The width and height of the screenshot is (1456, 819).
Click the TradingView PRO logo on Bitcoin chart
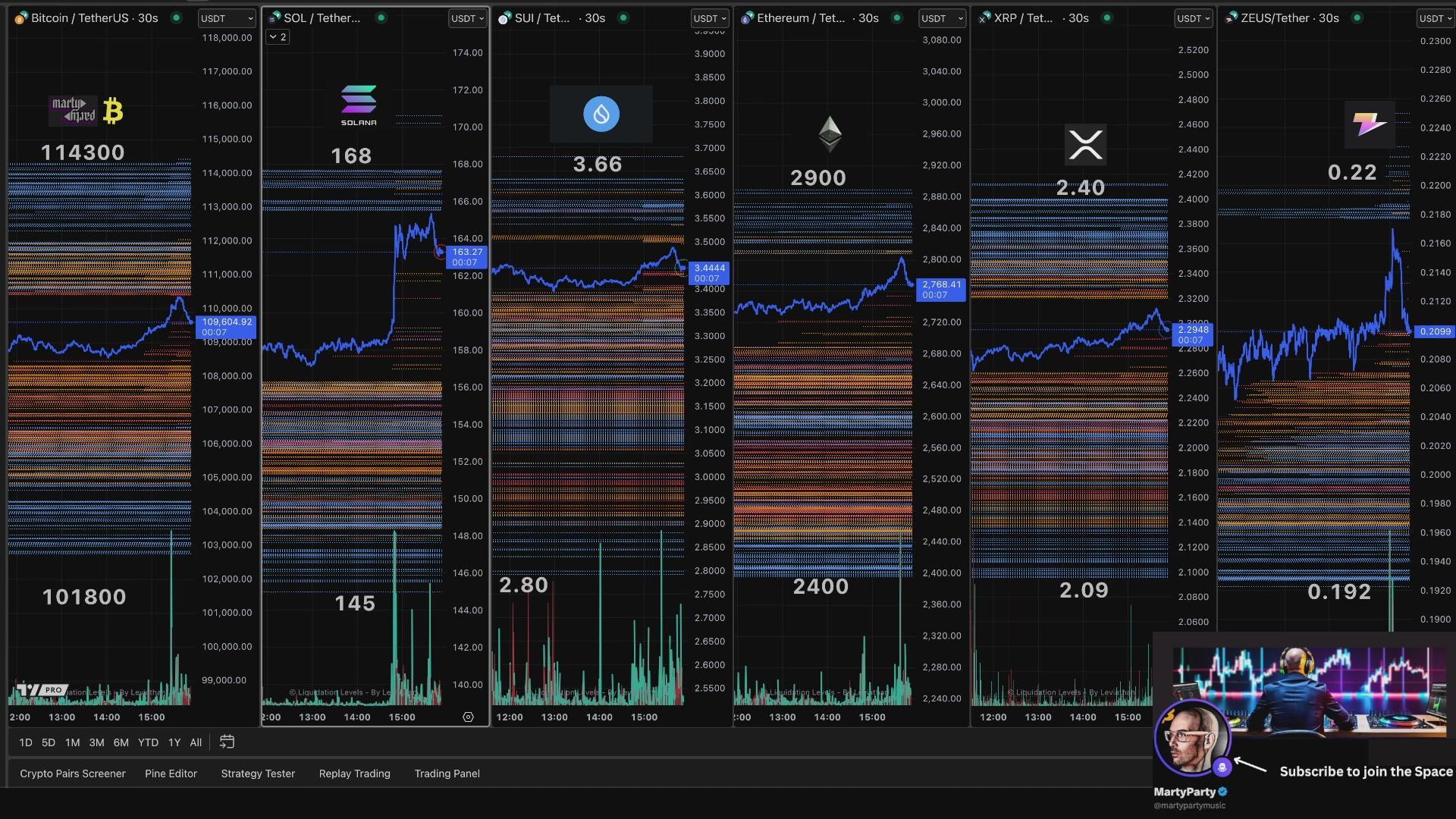coord(42,690)
